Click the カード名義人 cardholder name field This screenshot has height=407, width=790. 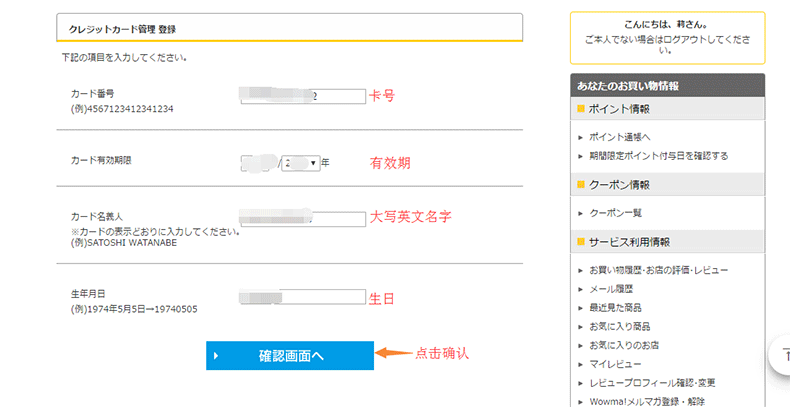[x=303, y=219]
